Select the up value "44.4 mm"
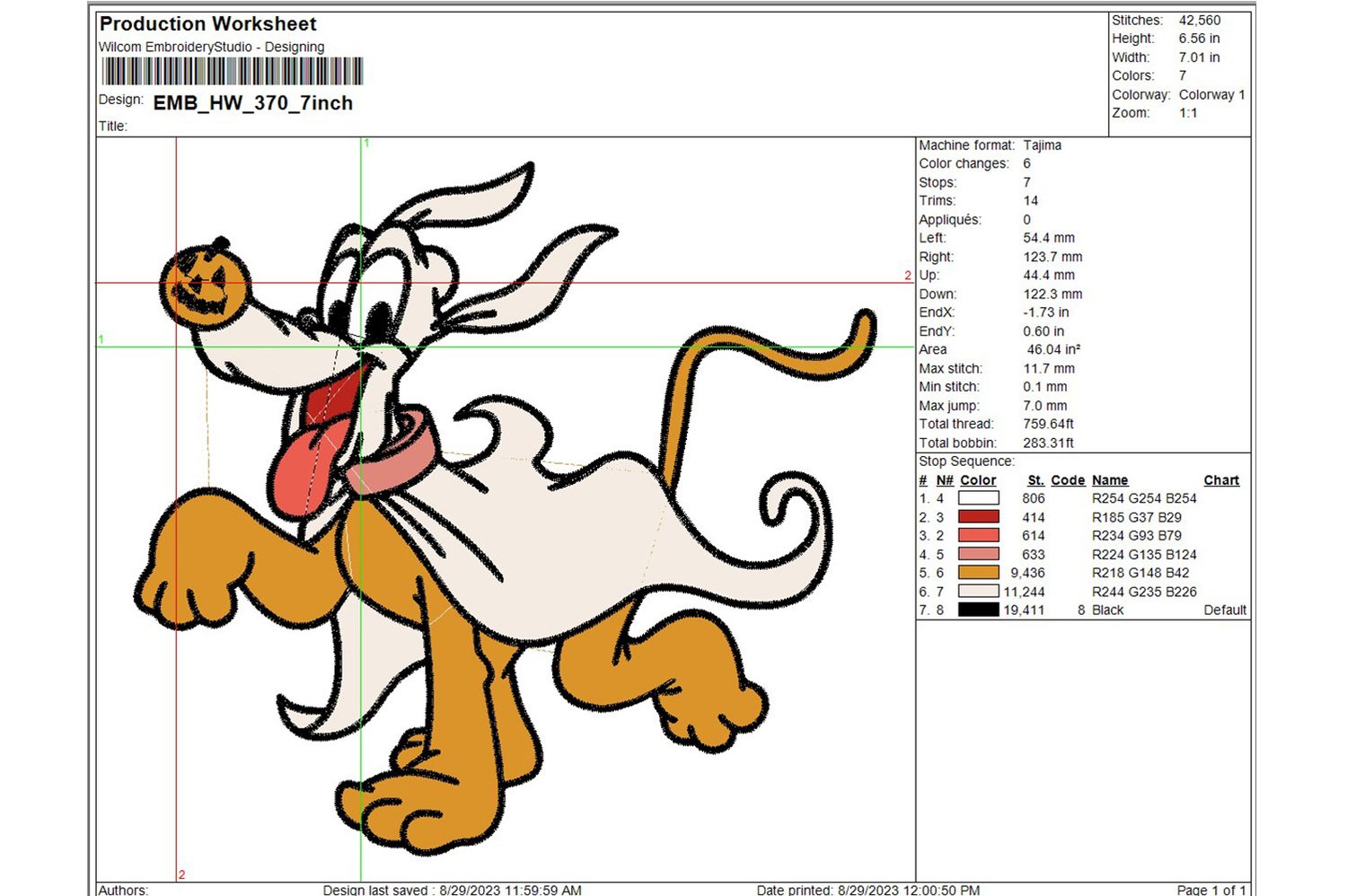The image size is (1347, 896). pyautogui.click(x=1049, y=275)
